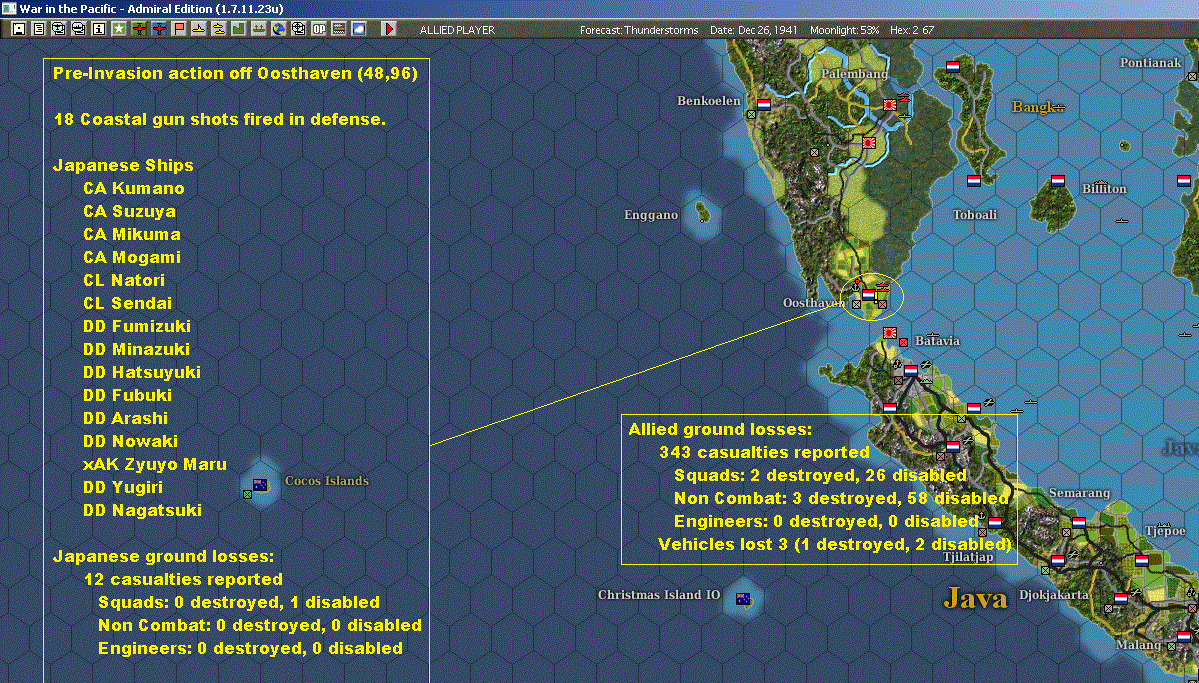Click ship icon south of Billiton

(1122, 221)
